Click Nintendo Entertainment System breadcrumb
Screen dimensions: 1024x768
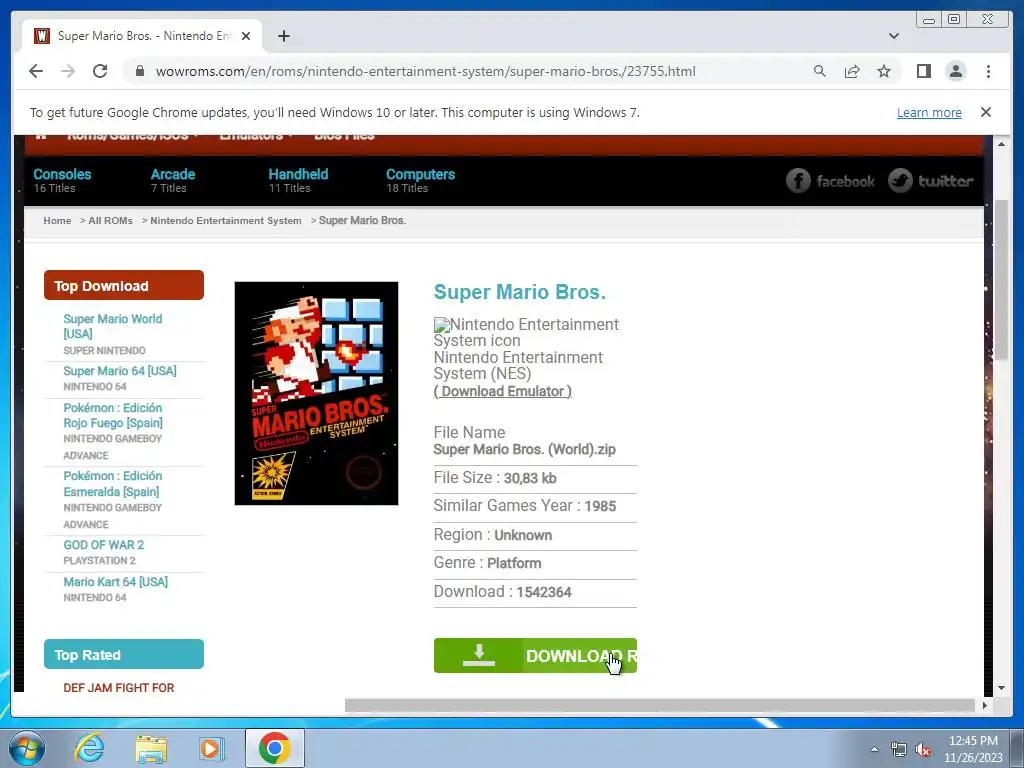(226, 221)
